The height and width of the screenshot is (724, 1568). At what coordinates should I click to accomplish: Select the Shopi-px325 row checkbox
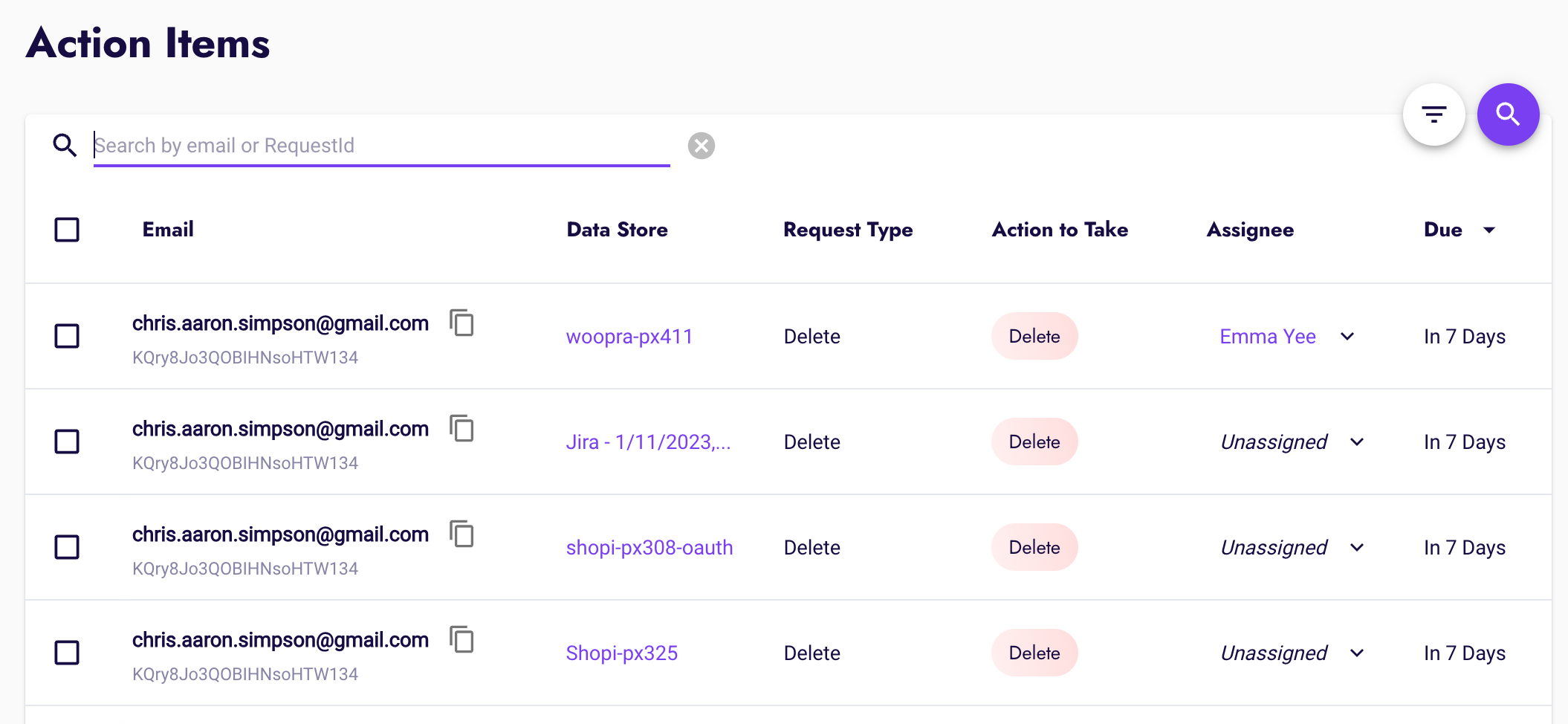(x=67, y=653)
